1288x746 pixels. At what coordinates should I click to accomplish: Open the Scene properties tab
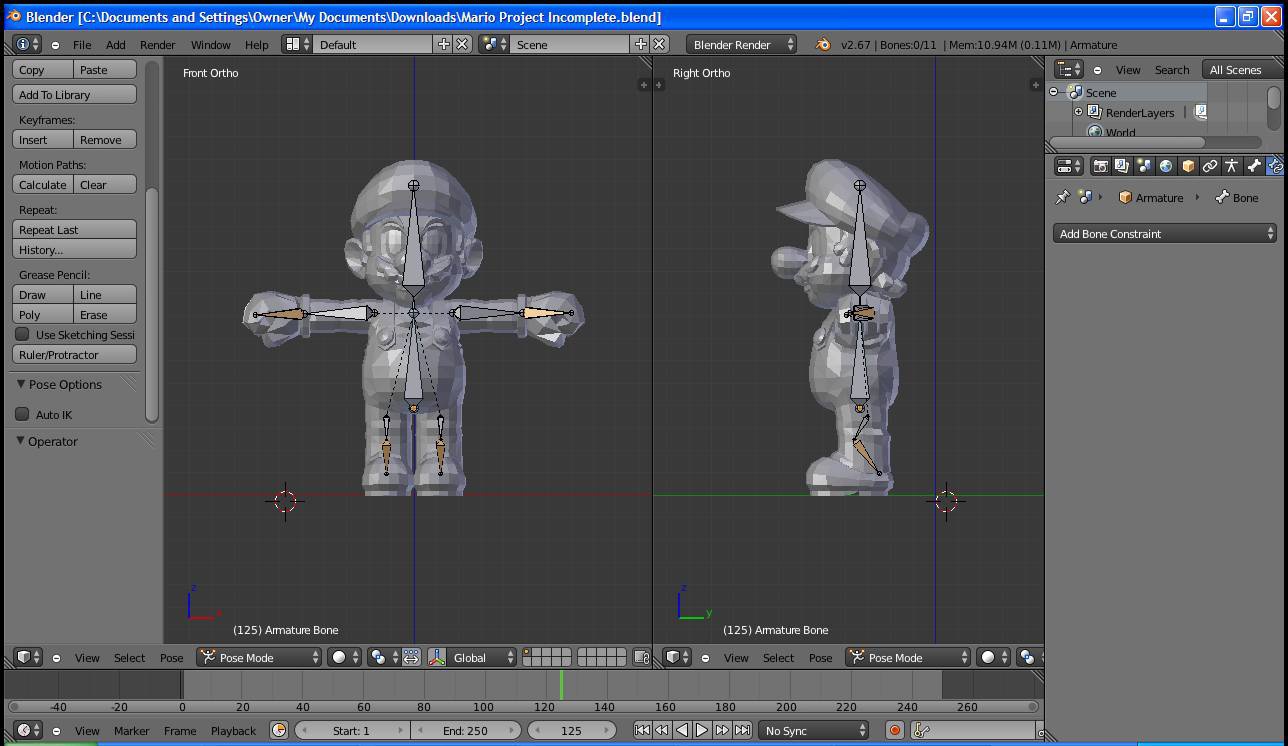1144,166
